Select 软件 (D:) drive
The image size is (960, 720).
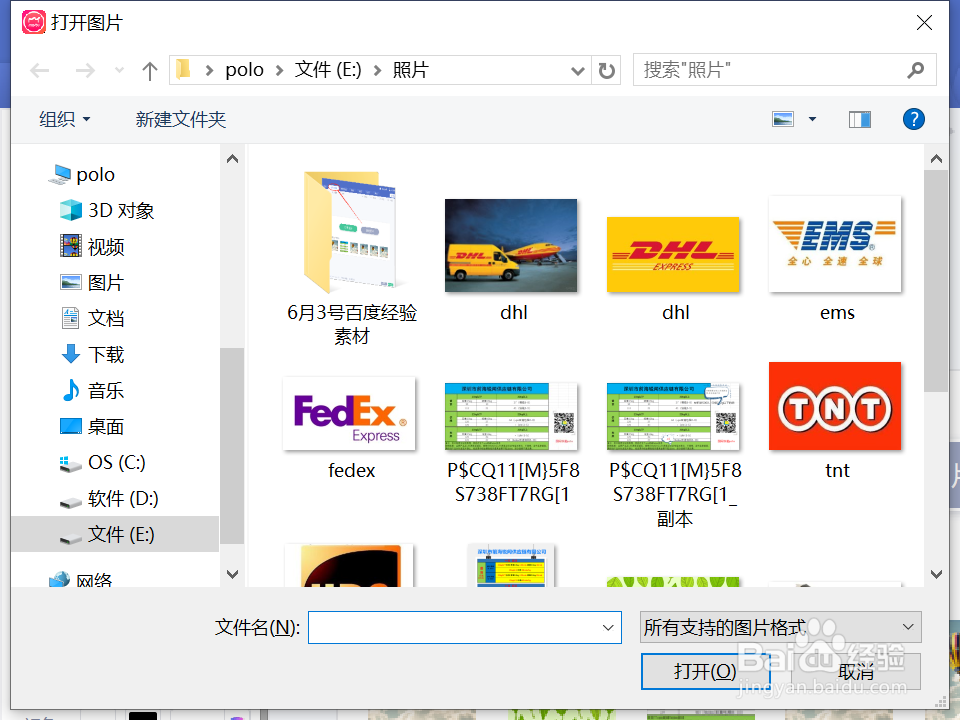click(110, 498)
